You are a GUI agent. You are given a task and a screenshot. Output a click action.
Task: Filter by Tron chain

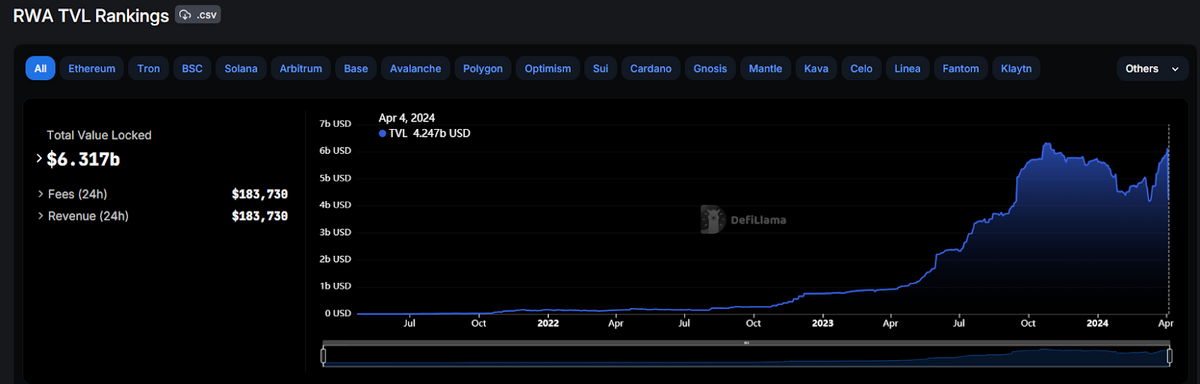(x=148, y=69)
